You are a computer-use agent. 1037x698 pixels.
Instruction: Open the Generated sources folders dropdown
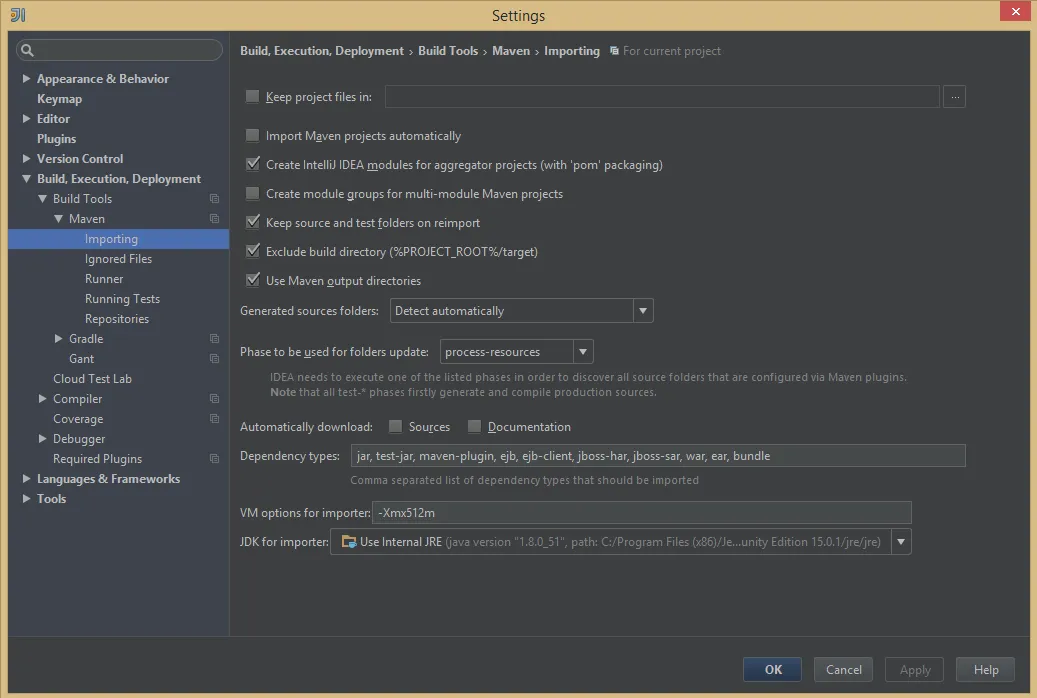[643, 311]
